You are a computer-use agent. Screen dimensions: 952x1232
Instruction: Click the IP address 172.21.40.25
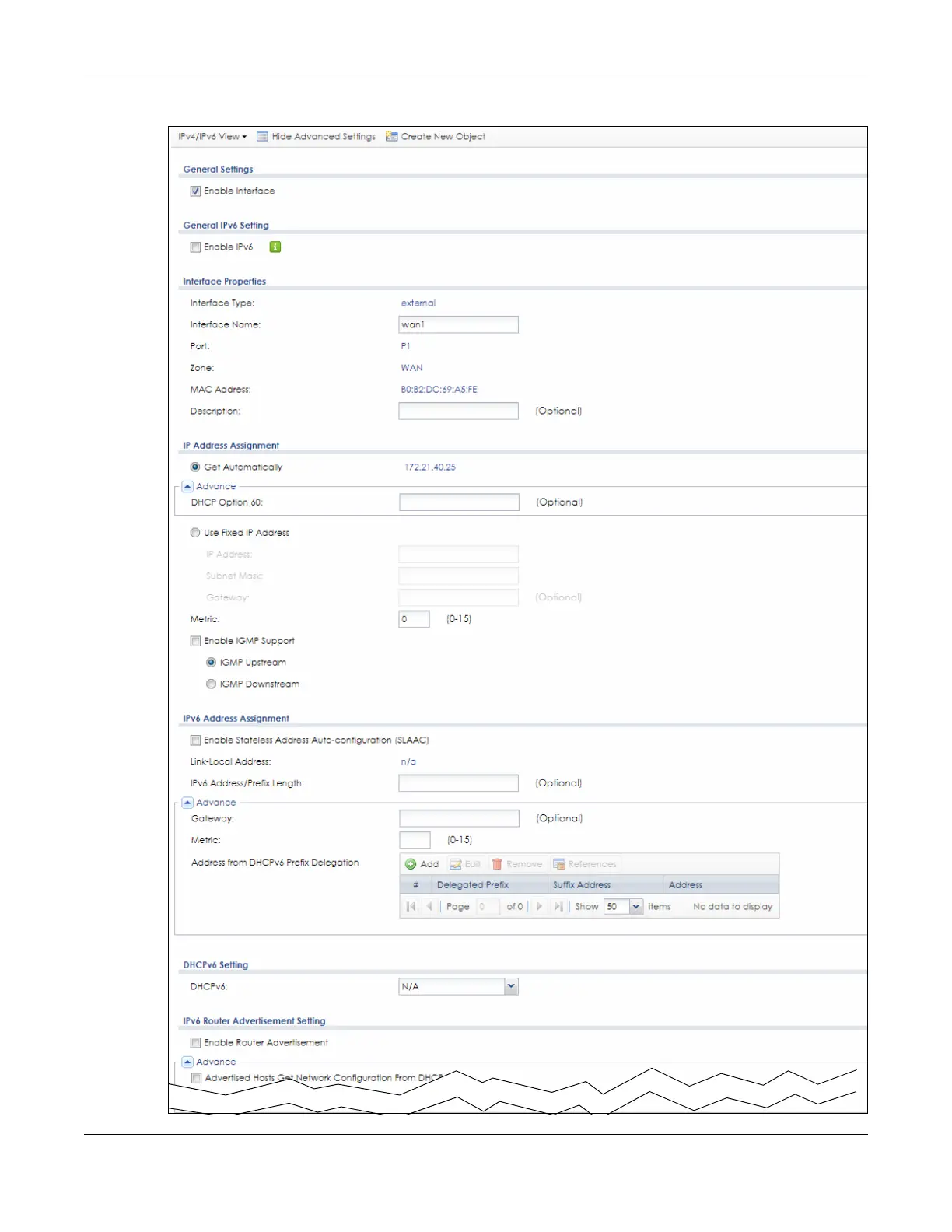pos(430,467)
